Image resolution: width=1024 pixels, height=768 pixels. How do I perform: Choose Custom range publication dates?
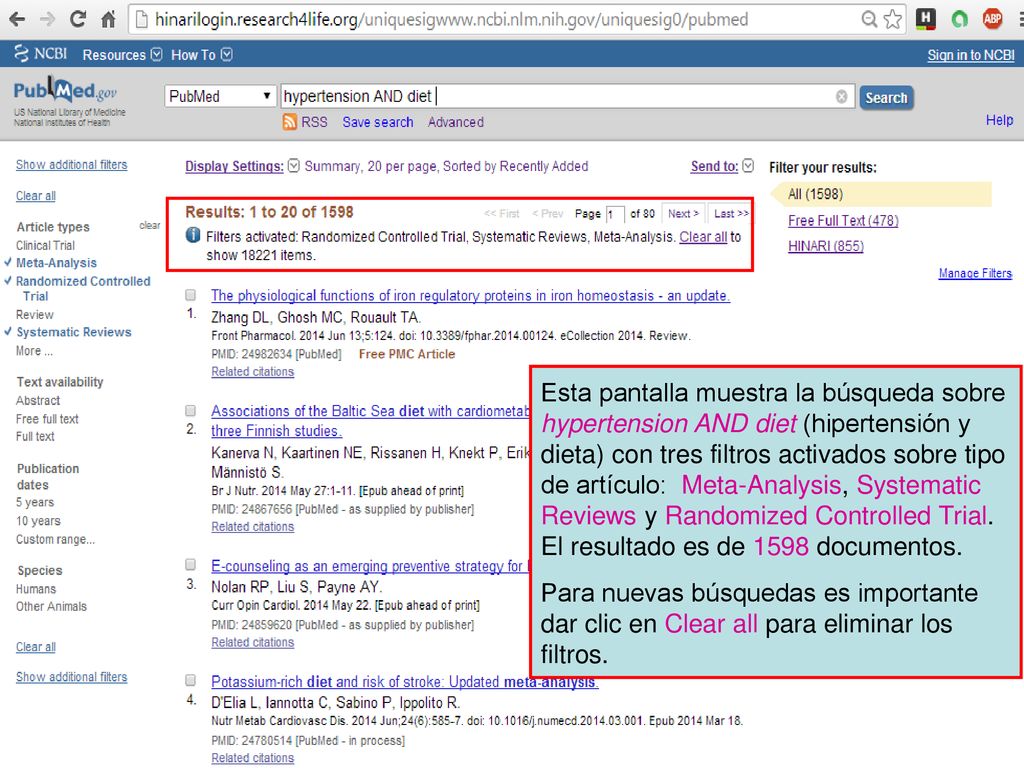pos(56,539)
